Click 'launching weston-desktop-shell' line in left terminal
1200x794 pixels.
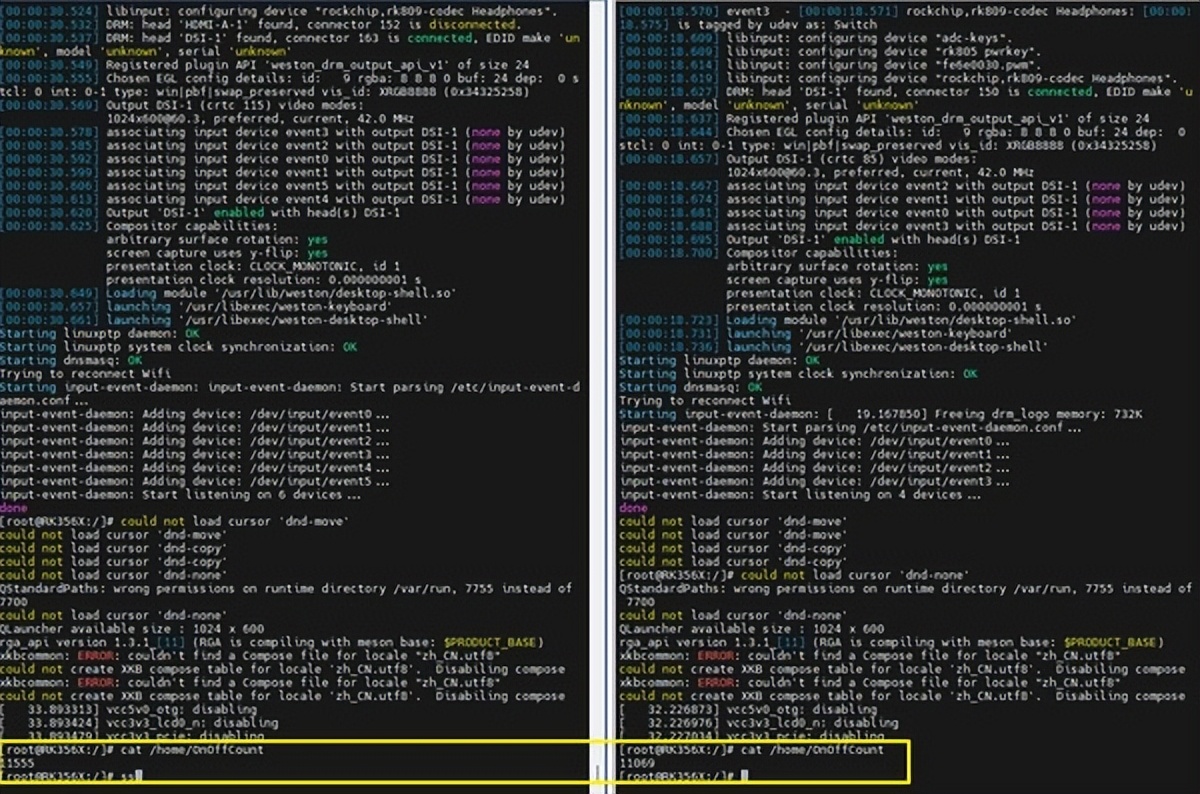tap(214, 321)
